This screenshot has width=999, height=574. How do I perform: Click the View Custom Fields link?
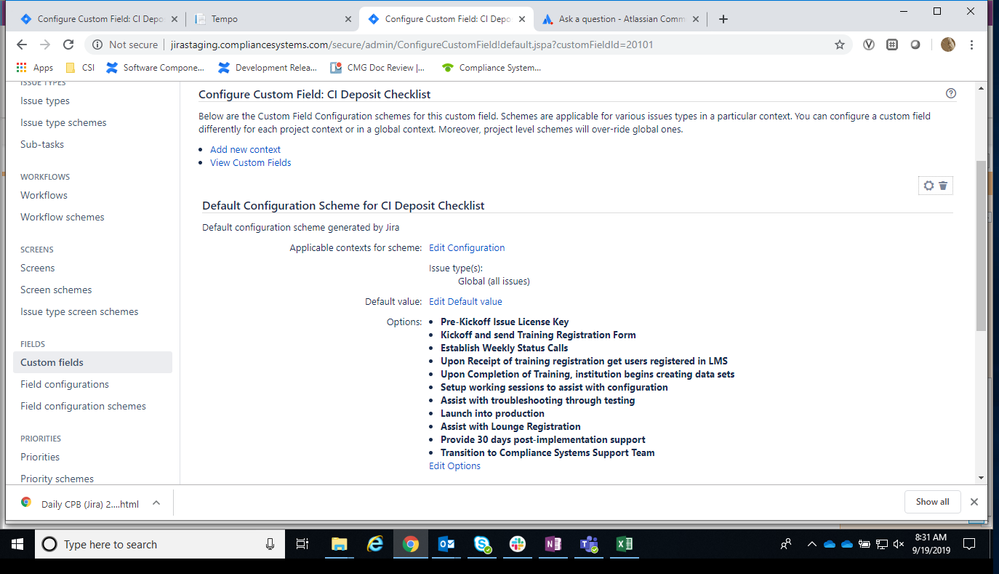tap(250, 163)
